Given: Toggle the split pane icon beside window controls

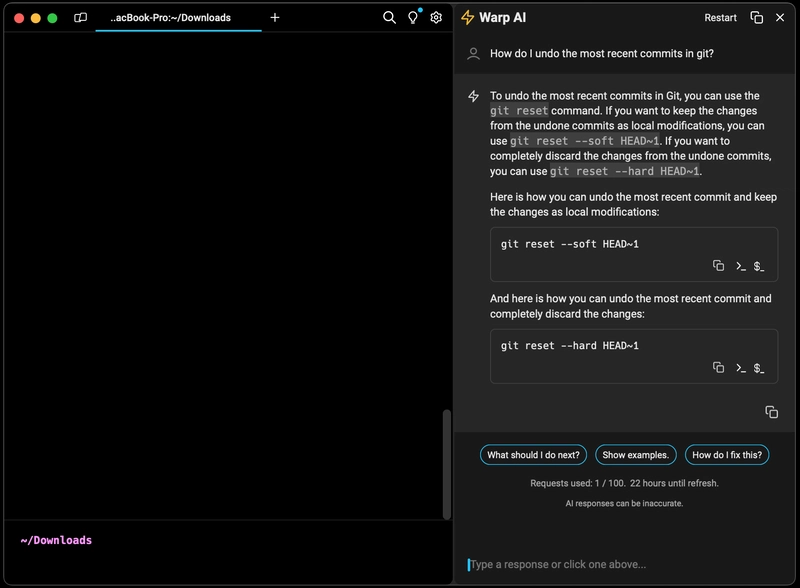Looking at the screenshot, I should [81, 18].
